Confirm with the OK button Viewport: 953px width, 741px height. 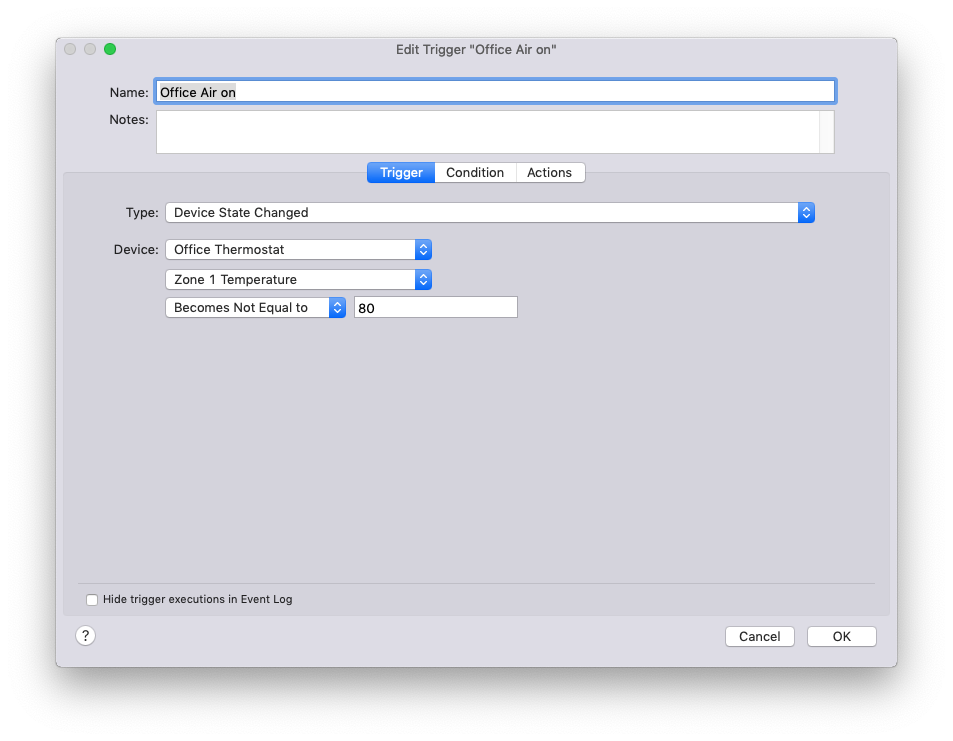842,636
